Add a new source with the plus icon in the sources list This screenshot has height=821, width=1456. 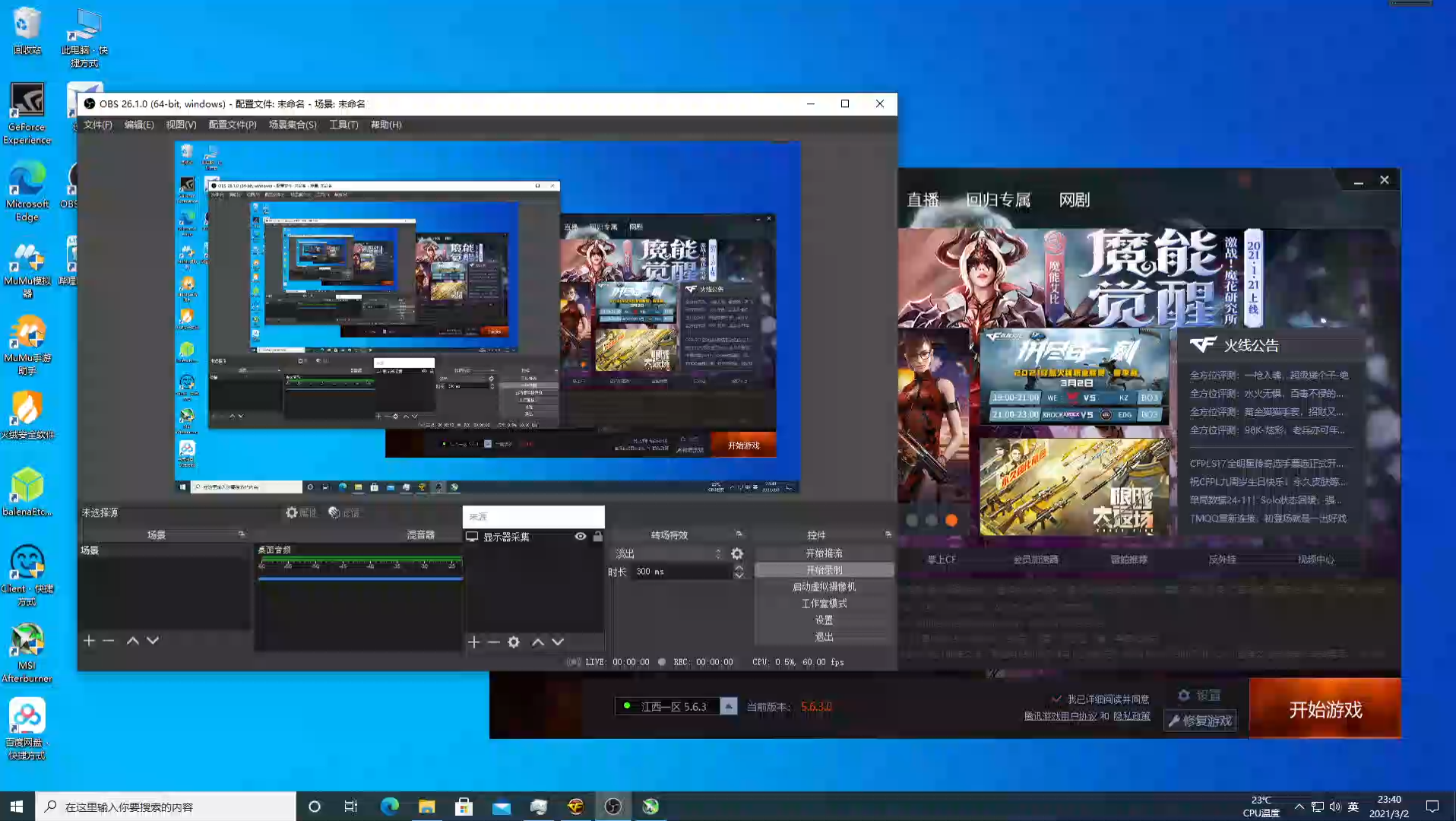473,642
